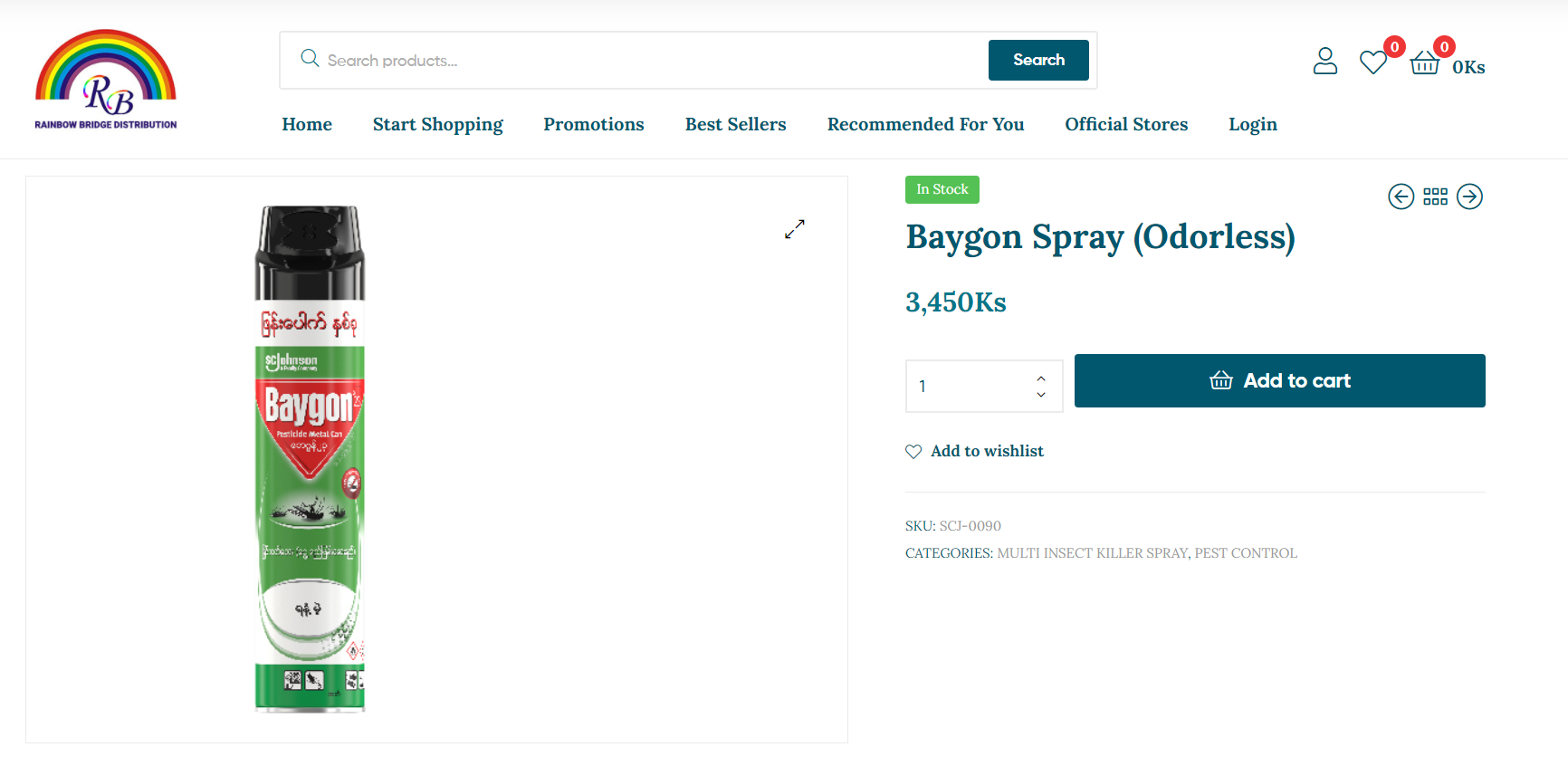Click the 3,450Ks price
Image resolution: width=1568 pixels, height=776 pixels.
coord(956,302)
